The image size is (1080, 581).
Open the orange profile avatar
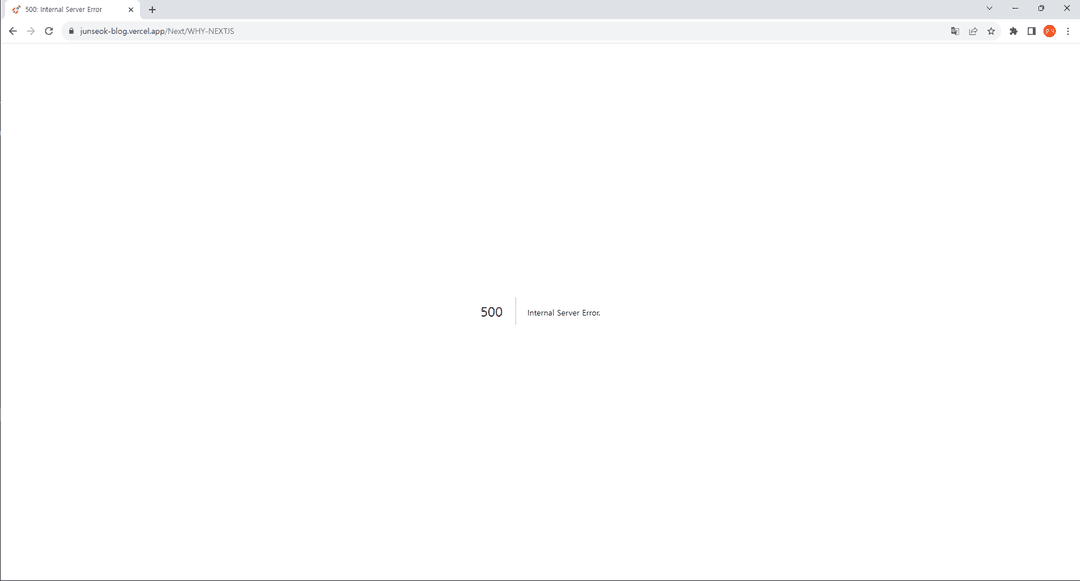pyautogui.click(x=1049, y=31)
